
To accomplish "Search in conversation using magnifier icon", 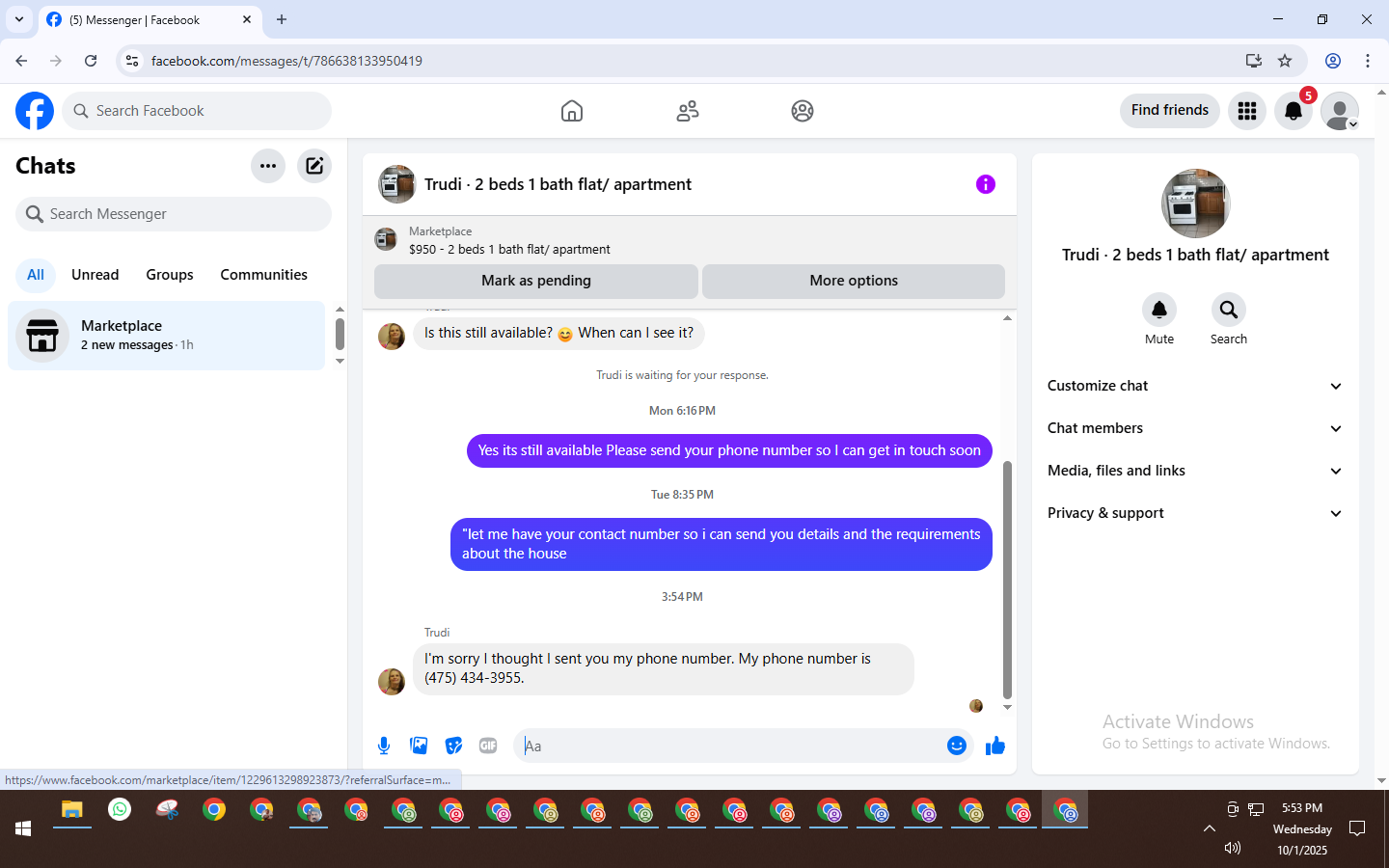I will (x=1229, y=310).
